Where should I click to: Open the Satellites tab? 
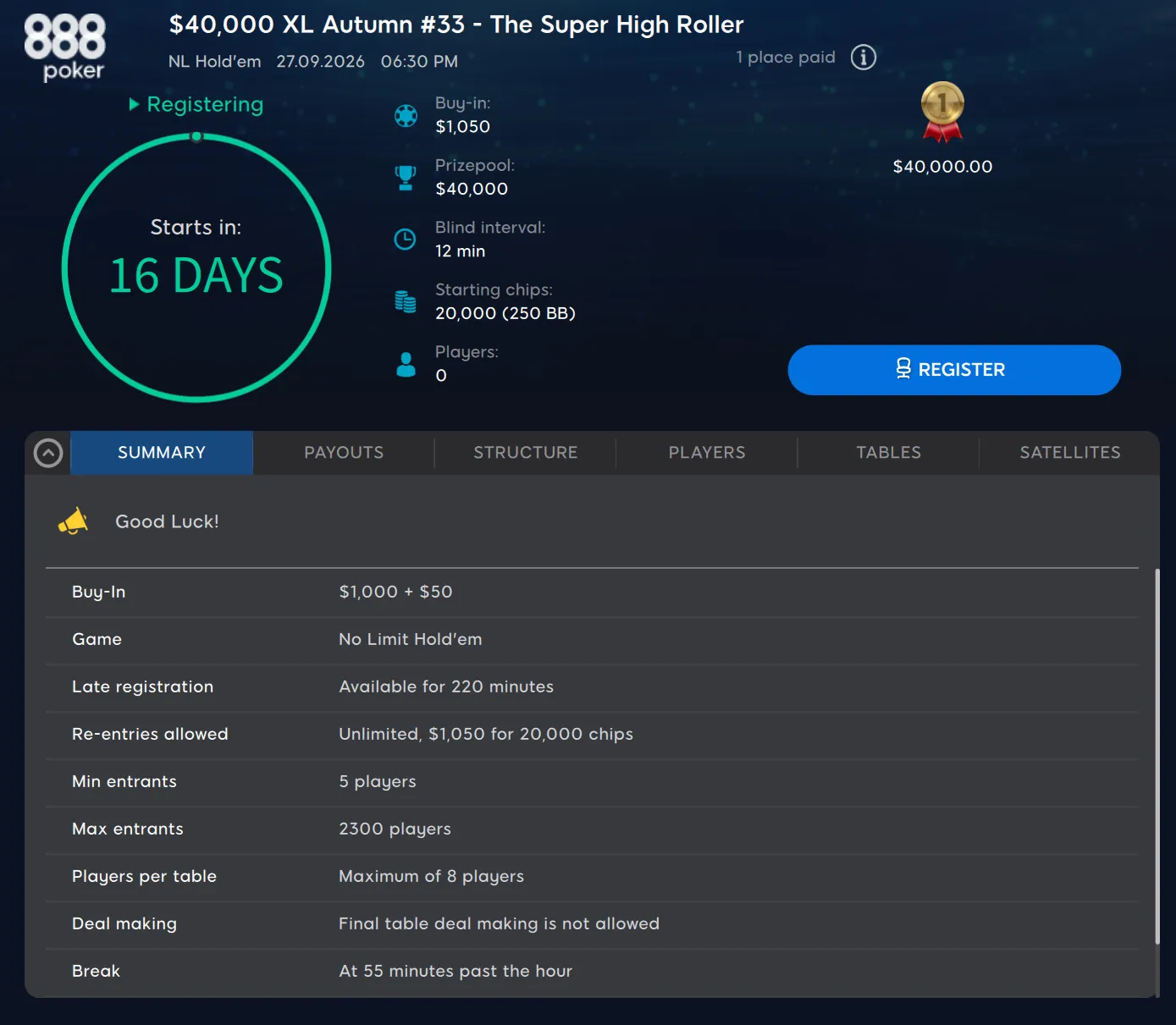click(1070, 453)
